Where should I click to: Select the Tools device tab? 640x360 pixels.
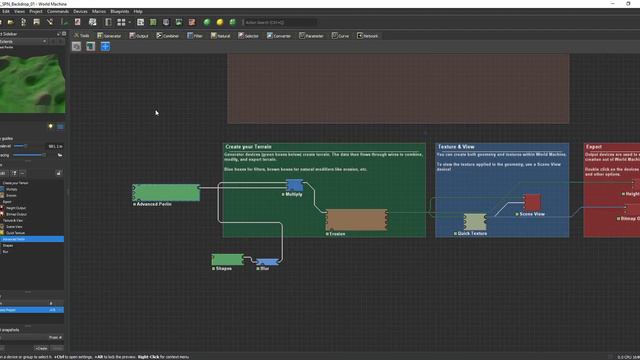82,36
